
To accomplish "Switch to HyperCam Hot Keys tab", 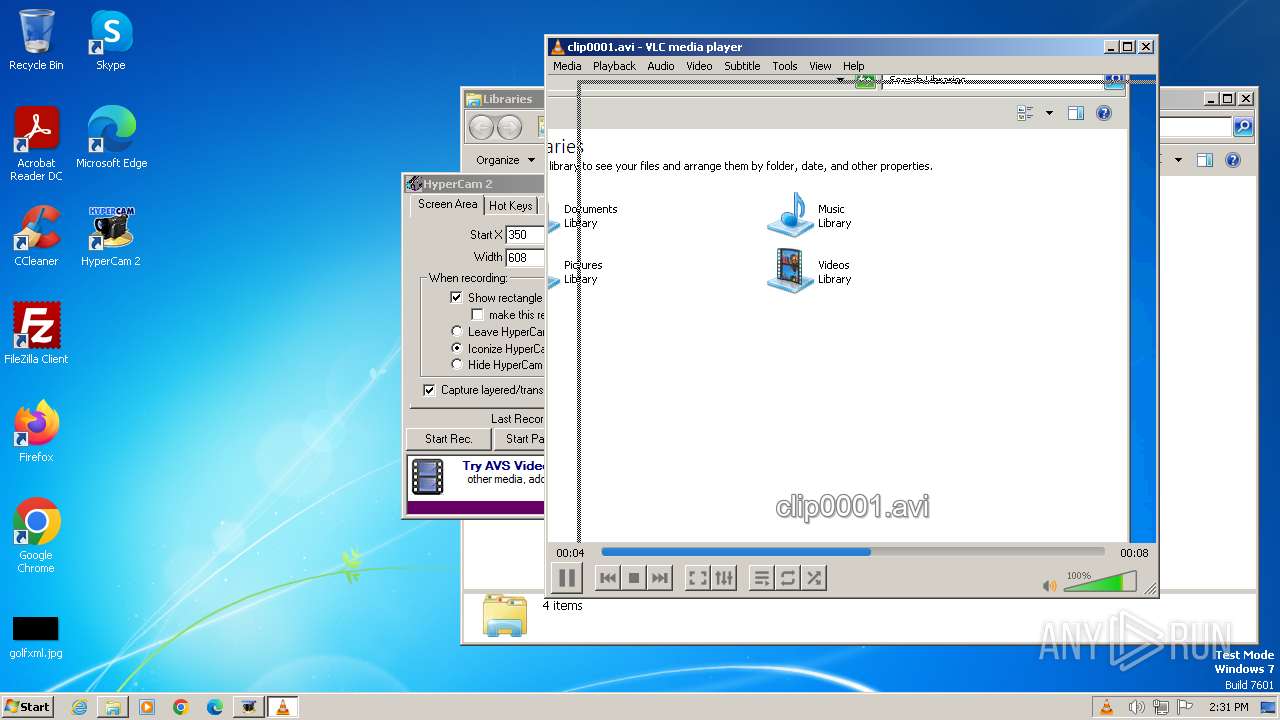I will click(511, 205).
